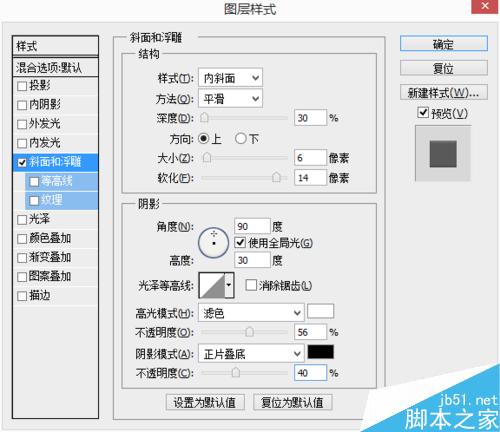Click 新建样式(W)... new style button
The image size is (500, 432).
[x=444, y=92]
